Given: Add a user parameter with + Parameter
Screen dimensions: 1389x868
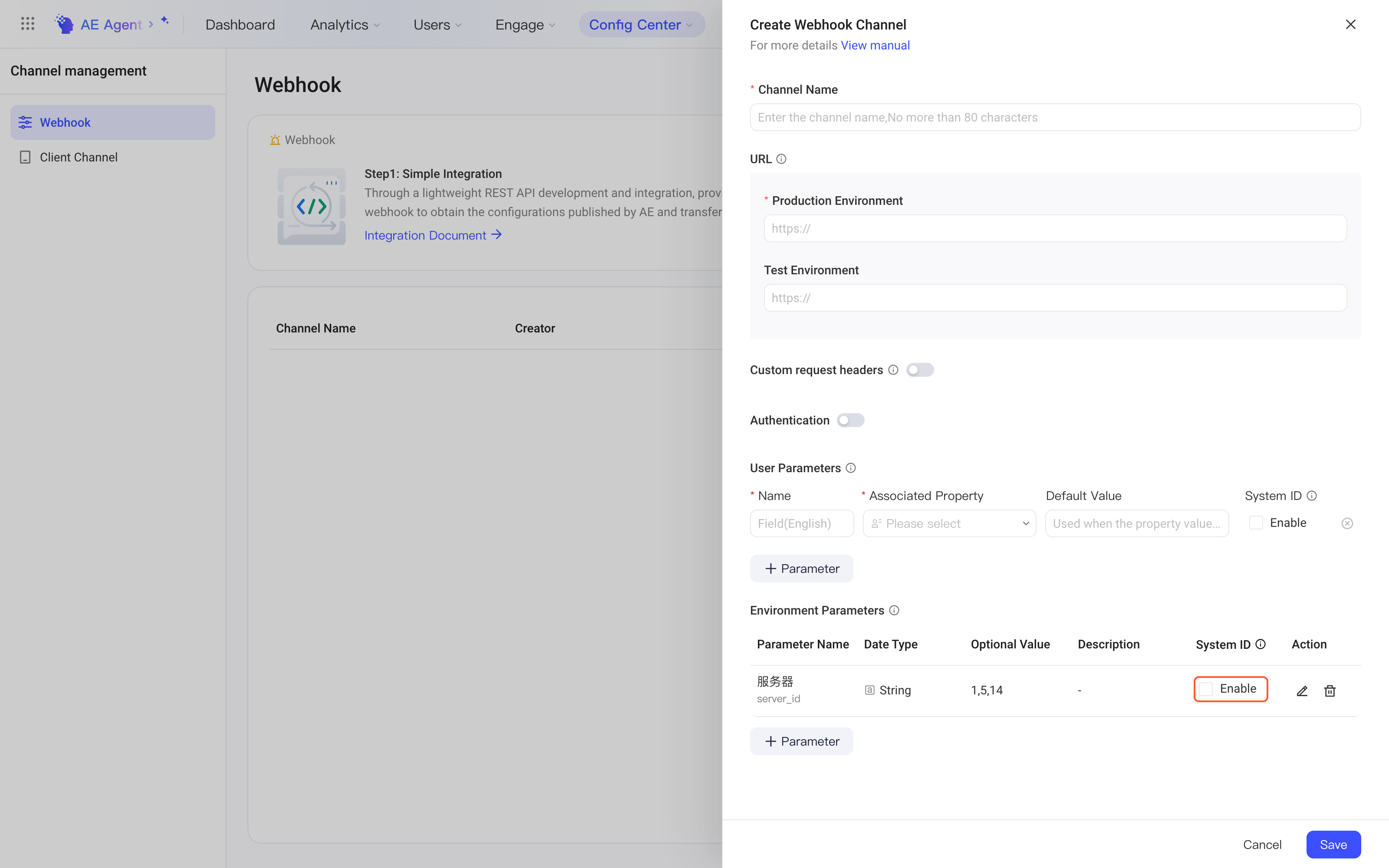Looking at the screenshot, I should coord(801,569).
